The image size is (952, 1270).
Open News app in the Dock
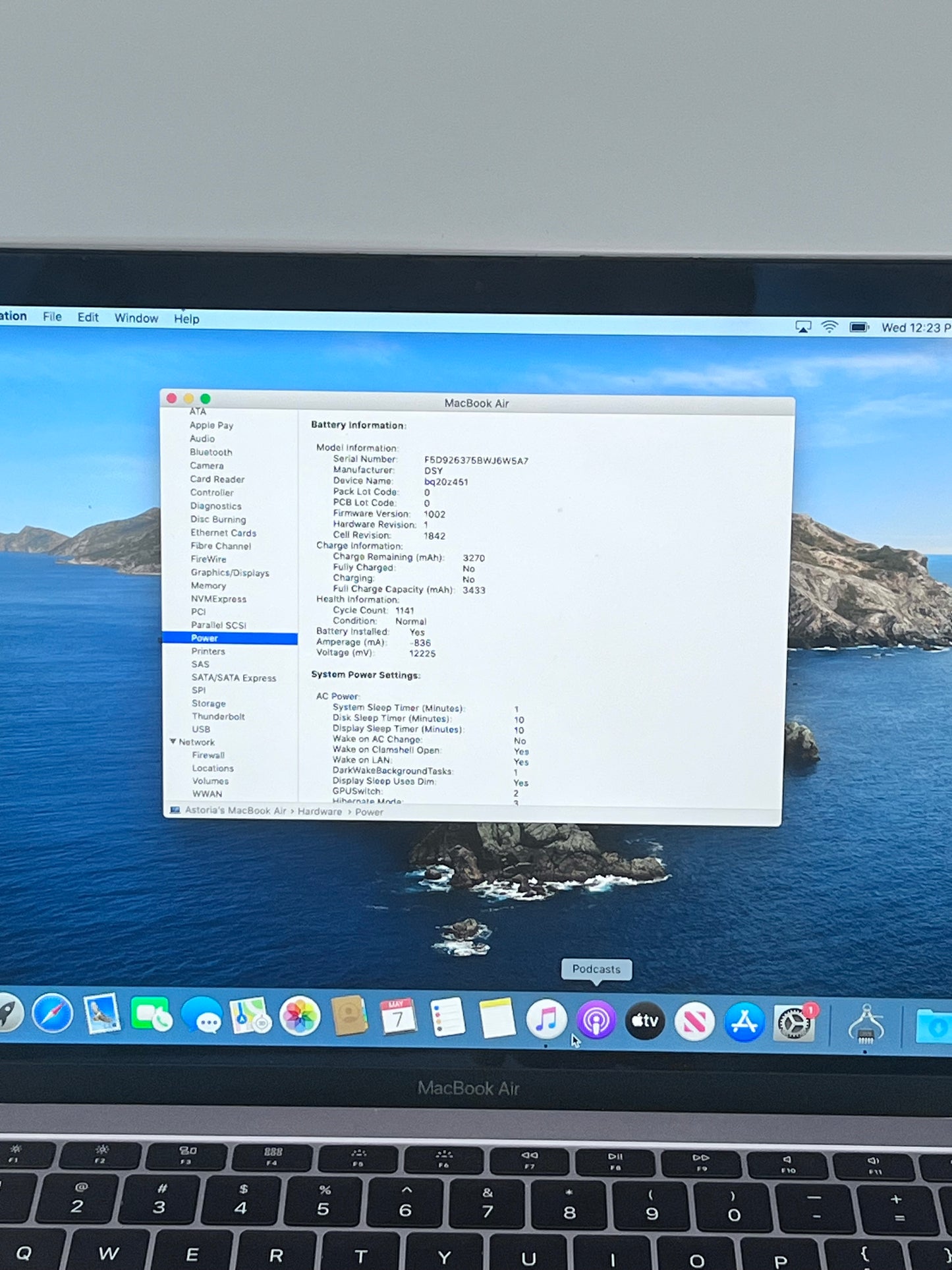tap(694, 1022)
